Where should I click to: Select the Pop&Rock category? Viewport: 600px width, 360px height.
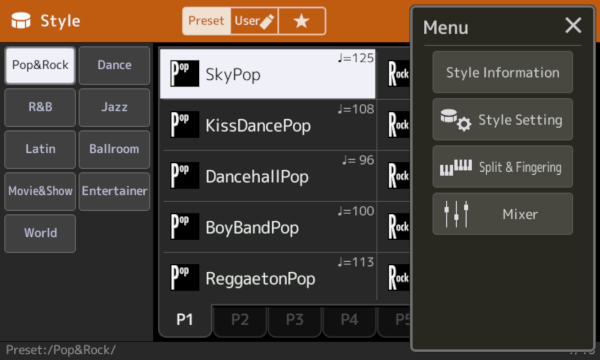(x=40, y=65)
